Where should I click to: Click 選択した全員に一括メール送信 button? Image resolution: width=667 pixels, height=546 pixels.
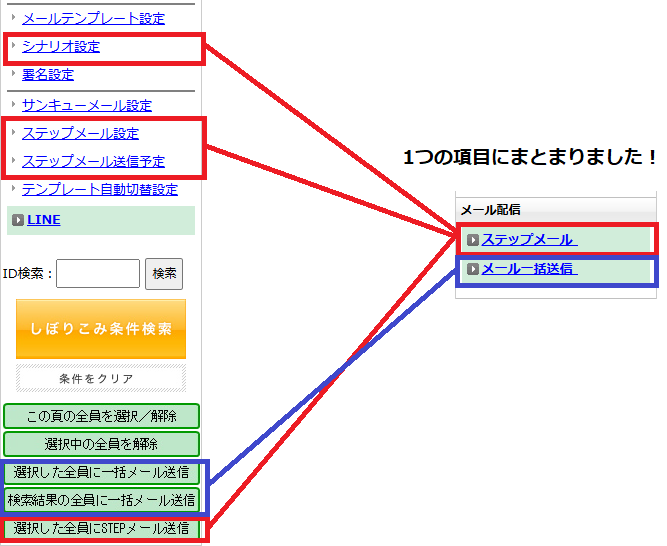101,472
